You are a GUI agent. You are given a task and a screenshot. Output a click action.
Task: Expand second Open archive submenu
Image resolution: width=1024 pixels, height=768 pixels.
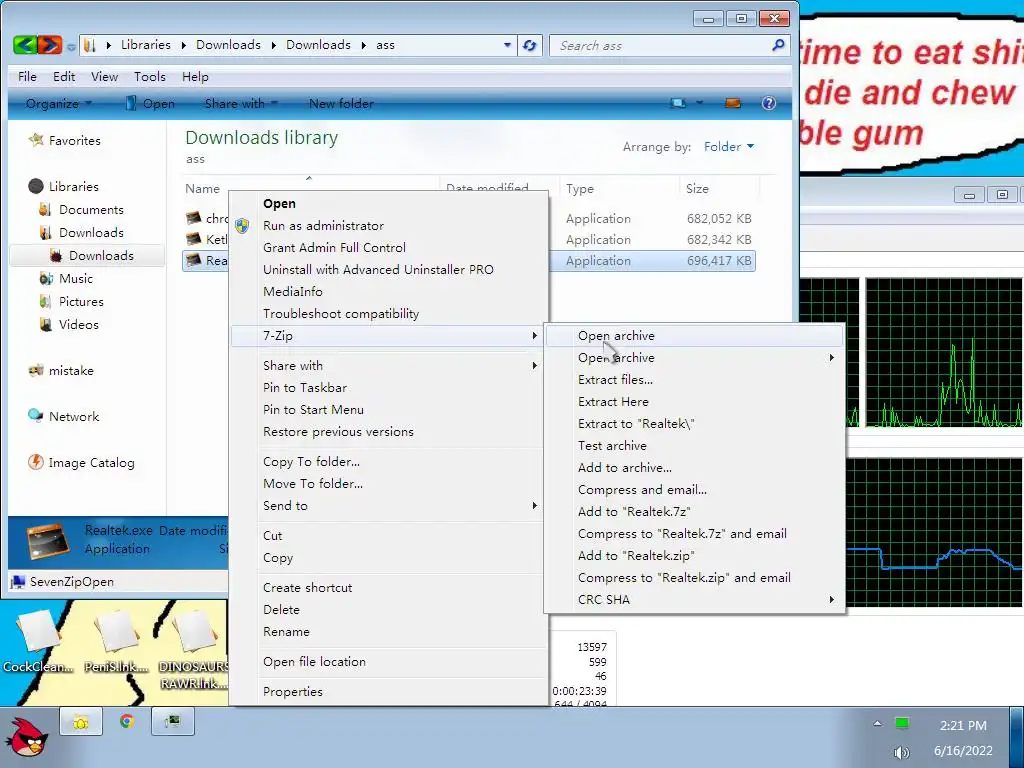pyautogui.click(x=831, y=358)
